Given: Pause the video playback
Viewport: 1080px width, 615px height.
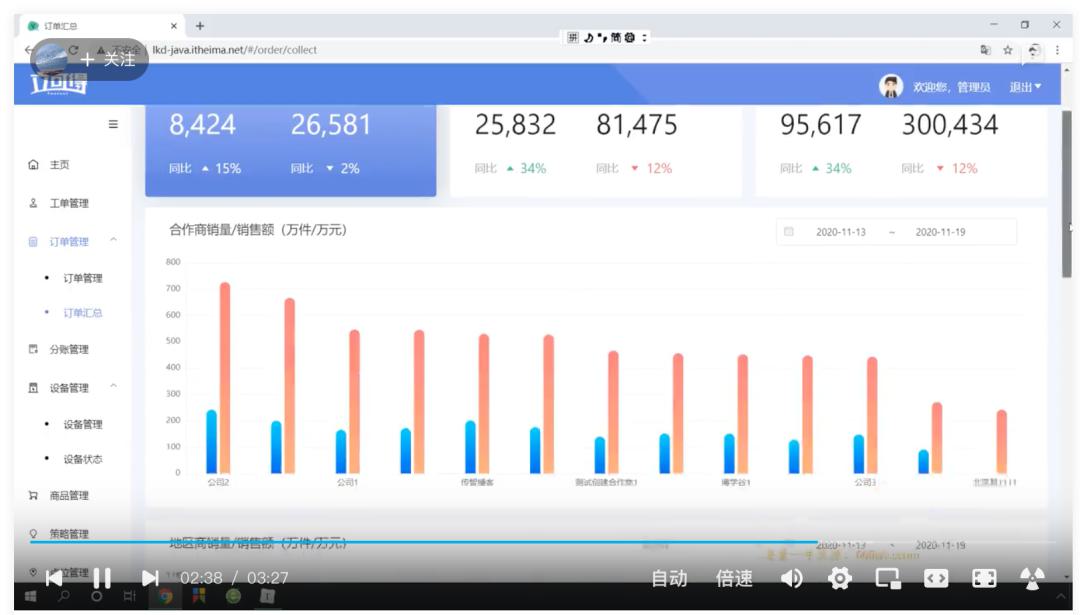Looking at the screenshot, I should tap(102, 578).
